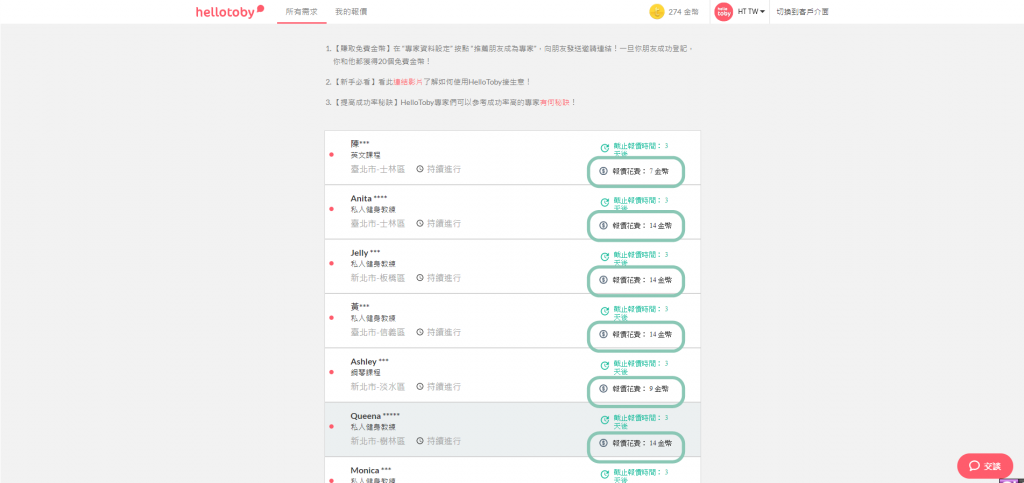Click the deadline clock icon in Queena's request
Screen dimensions: 1024x483
tap(604, 420)
